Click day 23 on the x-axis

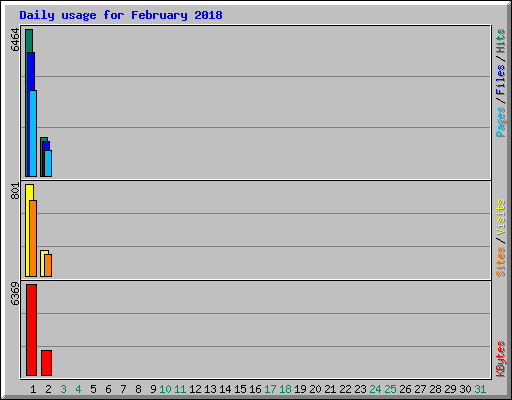[x=360, y=389]
